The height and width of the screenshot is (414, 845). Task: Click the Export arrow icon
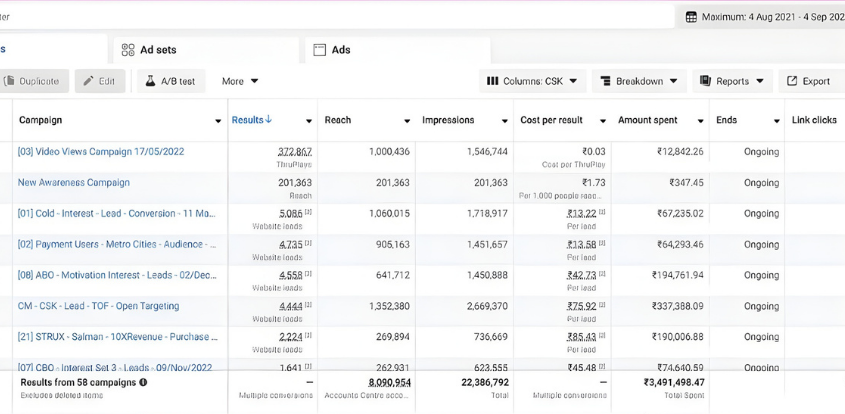coord(792,81)
